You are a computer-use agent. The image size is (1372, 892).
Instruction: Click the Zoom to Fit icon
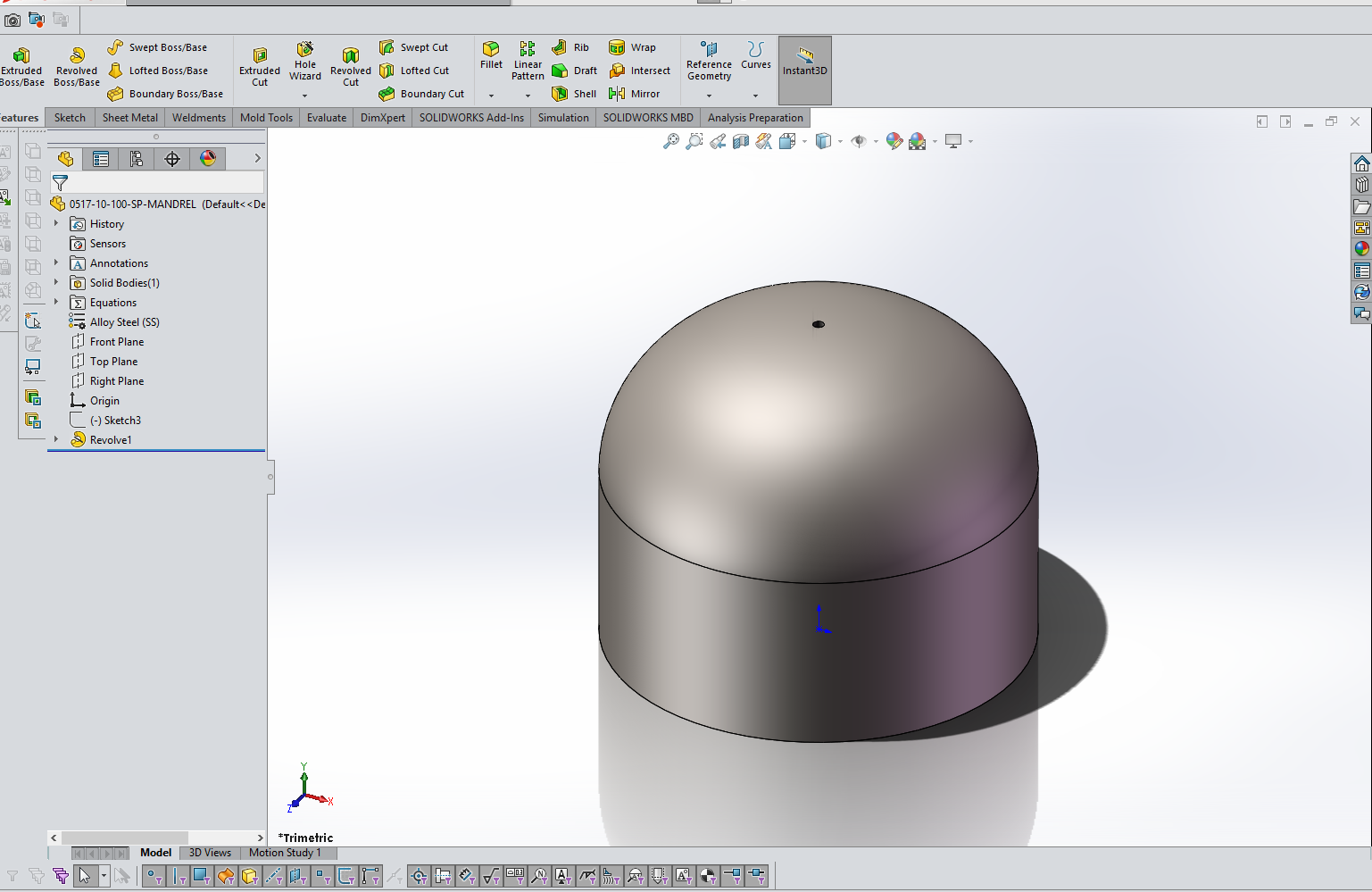coord(672,140)
